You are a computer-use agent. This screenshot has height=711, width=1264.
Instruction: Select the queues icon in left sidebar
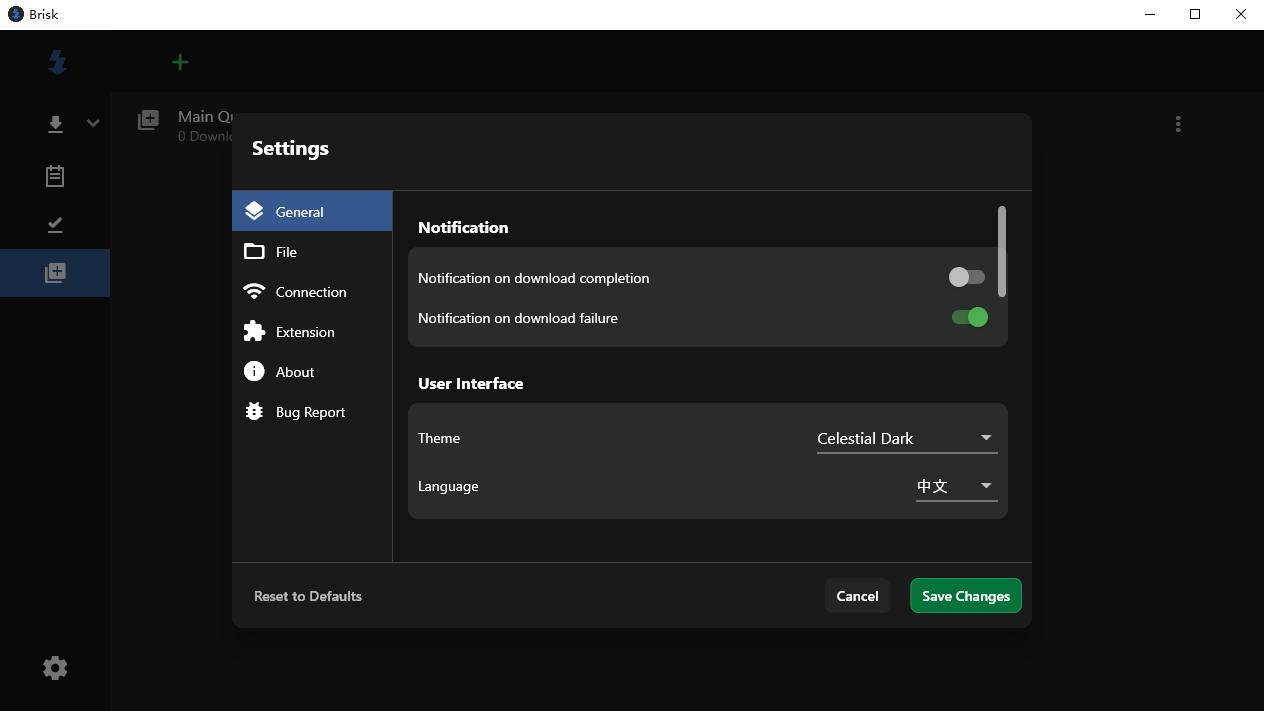pos(55,273)
